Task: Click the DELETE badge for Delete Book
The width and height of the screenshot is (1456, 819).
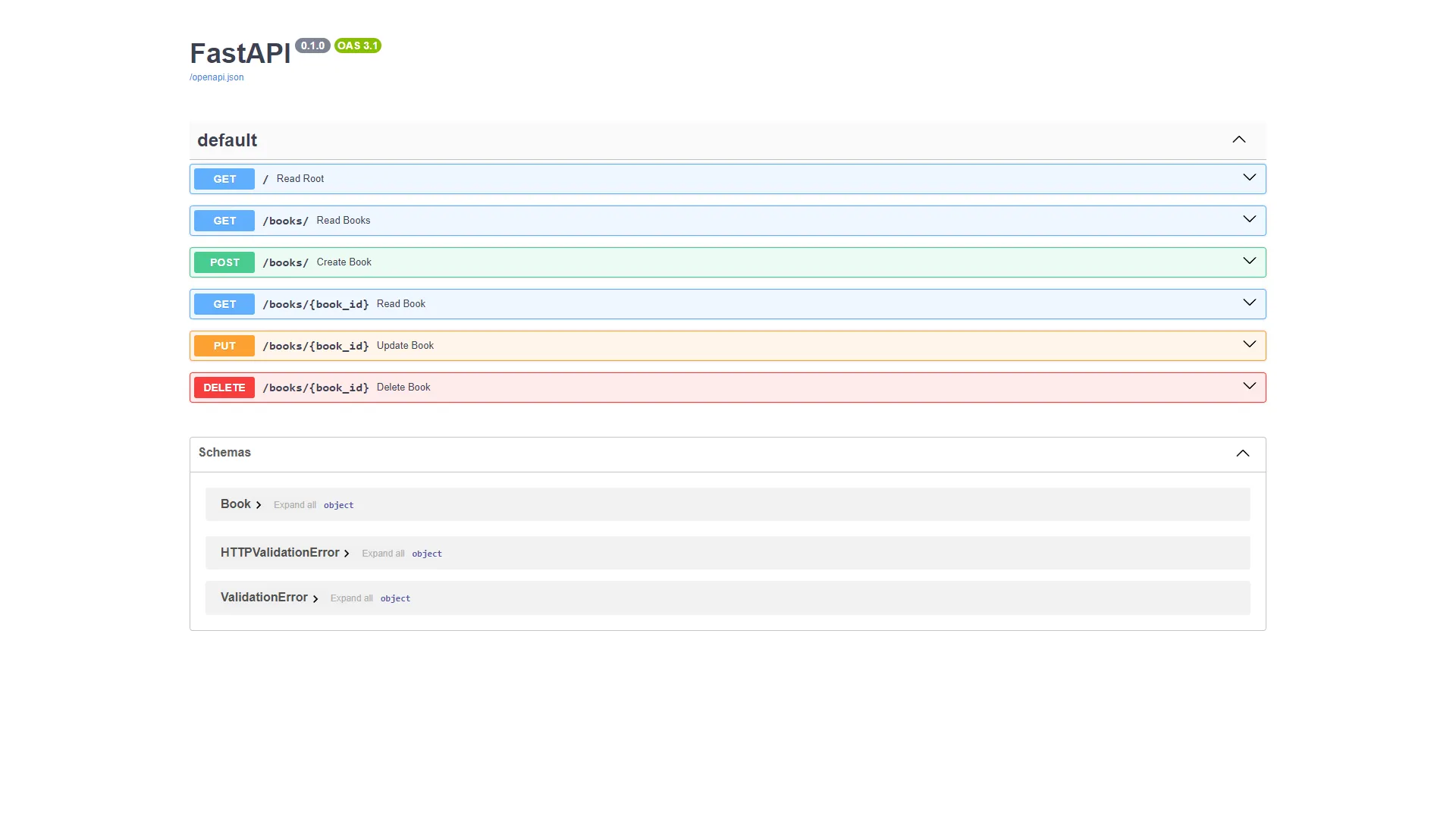Action: 224,388
